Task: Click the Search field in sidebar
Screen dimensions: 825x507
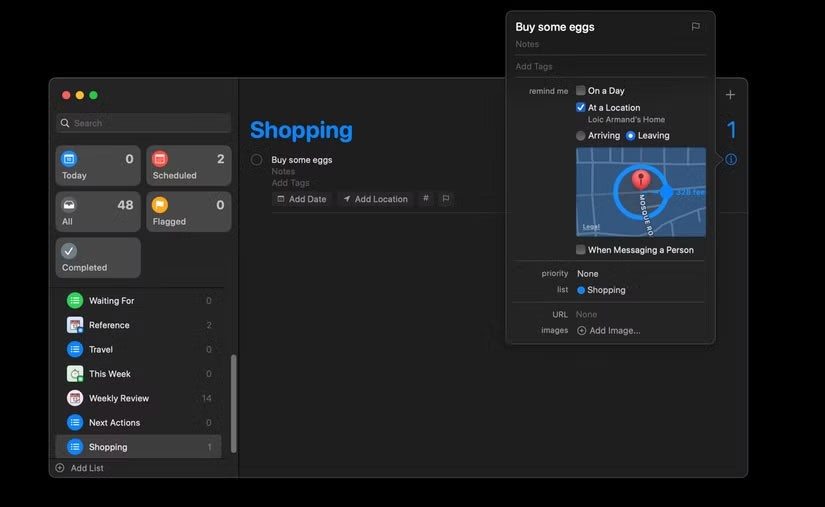Action: tap(143, 123)
